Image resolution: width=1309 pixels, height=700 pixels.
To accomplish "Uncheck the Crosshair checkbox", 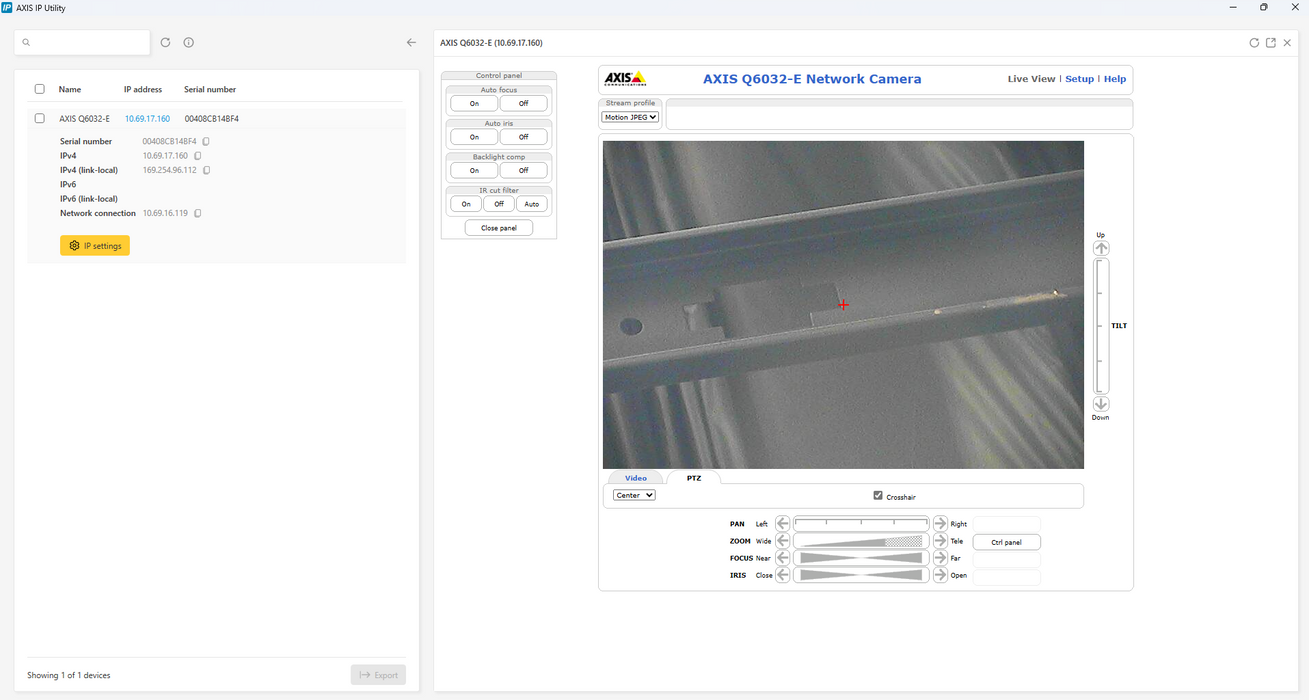I will [x=878, y=496].
